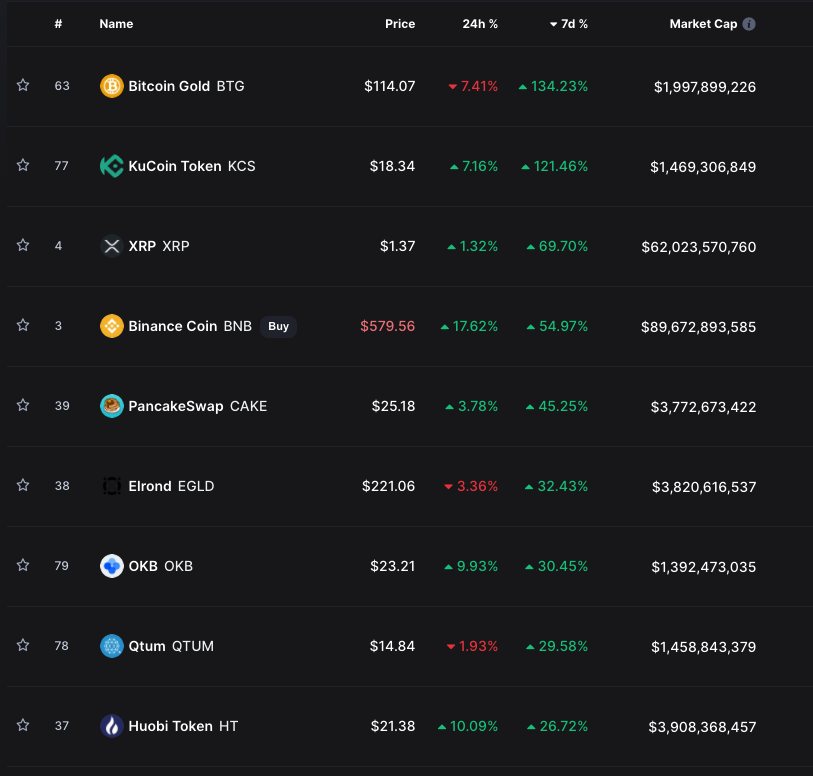Screen dimensions: 813x776
Task: Sort table by Price header
Action: pyautogui.click(x=400, y=24)
